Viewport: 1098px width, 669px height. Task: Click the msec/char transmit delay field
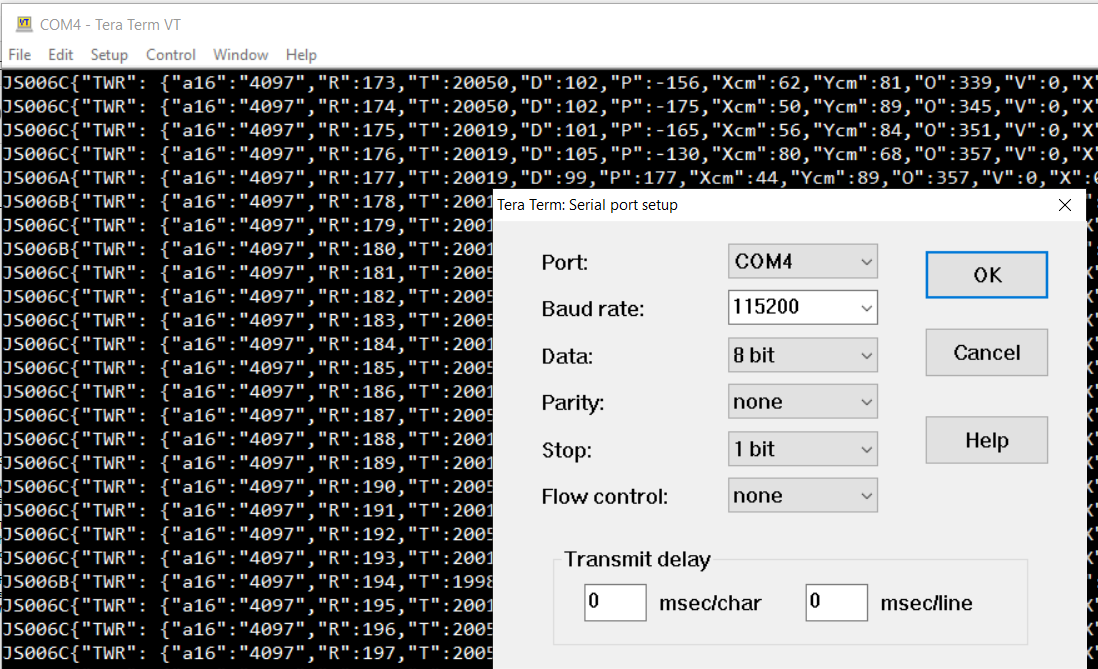(x=615, y=602)
